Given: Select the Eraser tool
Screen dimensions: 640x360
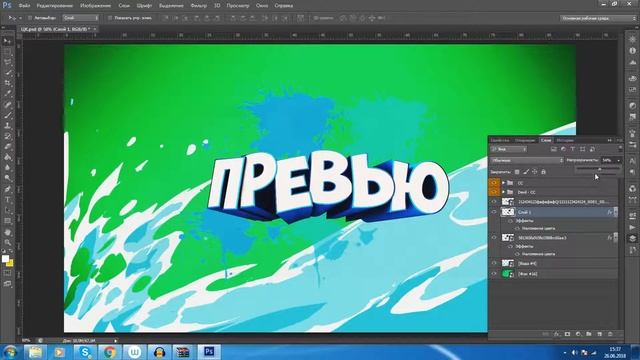Looking at the screenshot, I should 7,147.
